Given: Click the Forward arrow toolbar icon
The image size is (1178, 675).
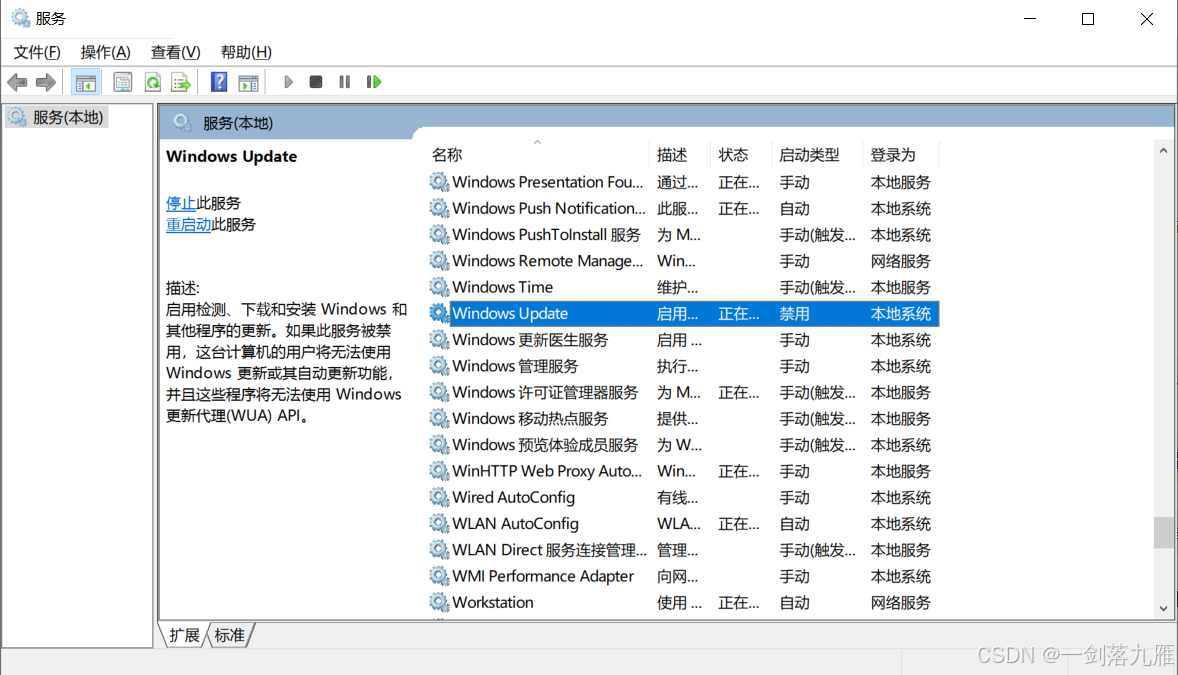Looking at the screenshot, I should tap(46, 82).
